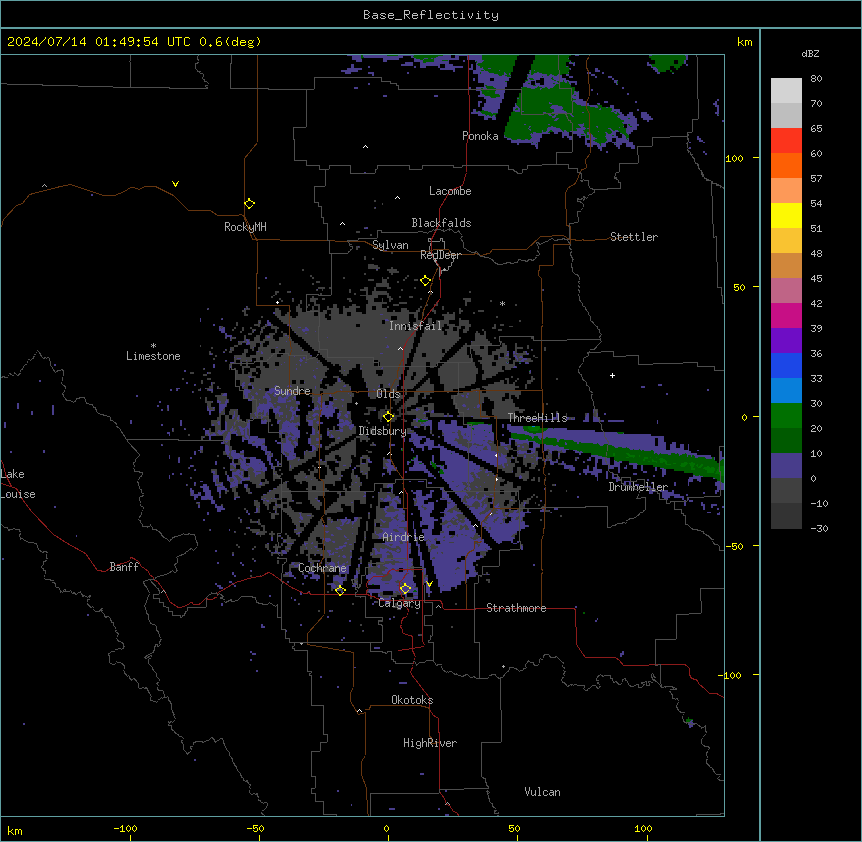The height and width of the screenshot is (842, 862).
Task: Select the lightest gray 70-80 dBZ swatch
Action: tap(786, 90)
